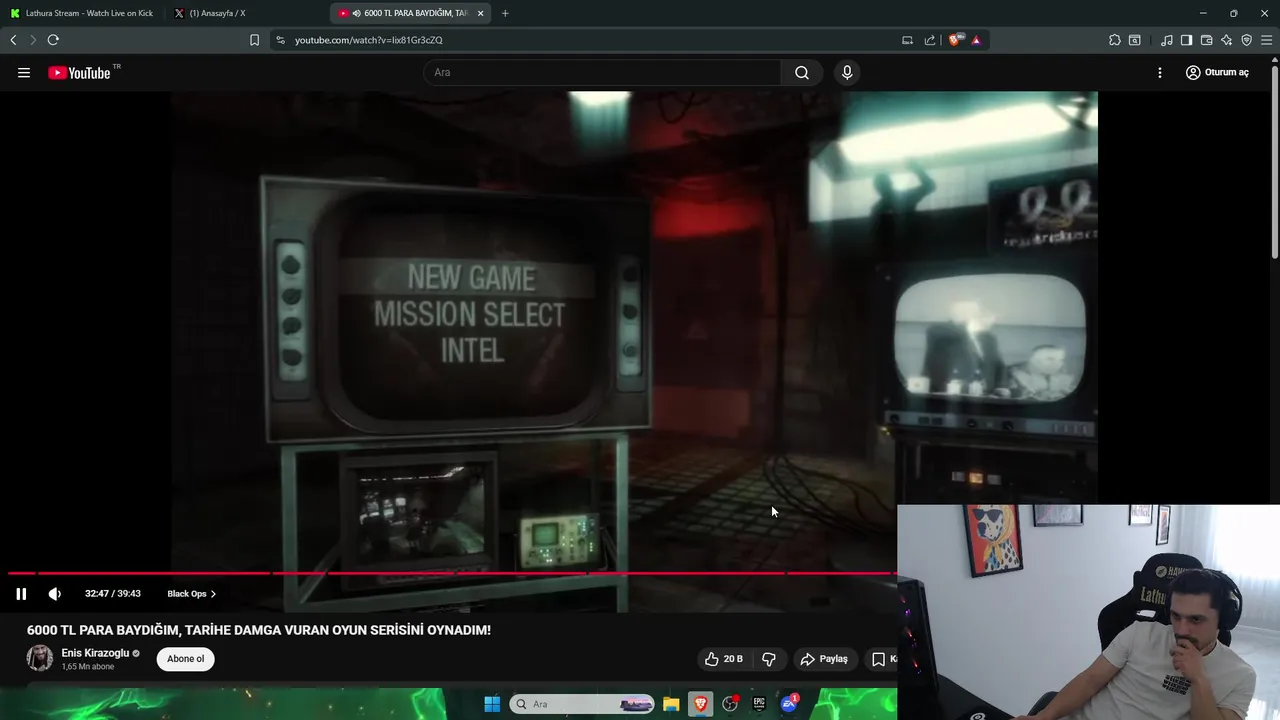Share the video via Paylaş

click(x=824, y=659)
